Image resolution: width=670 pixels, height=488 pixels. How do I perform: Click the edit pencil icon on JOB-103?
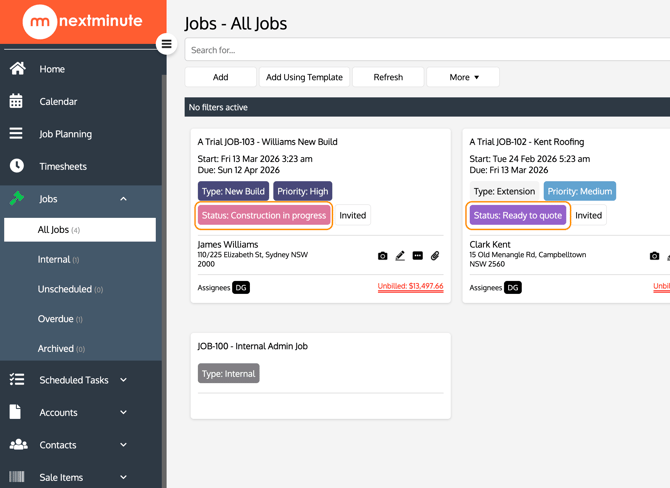tap(400, 256)
